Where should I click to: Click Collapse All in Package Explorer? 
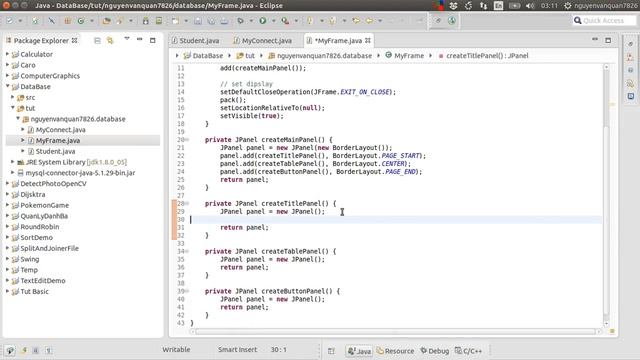tap(97, 40)
